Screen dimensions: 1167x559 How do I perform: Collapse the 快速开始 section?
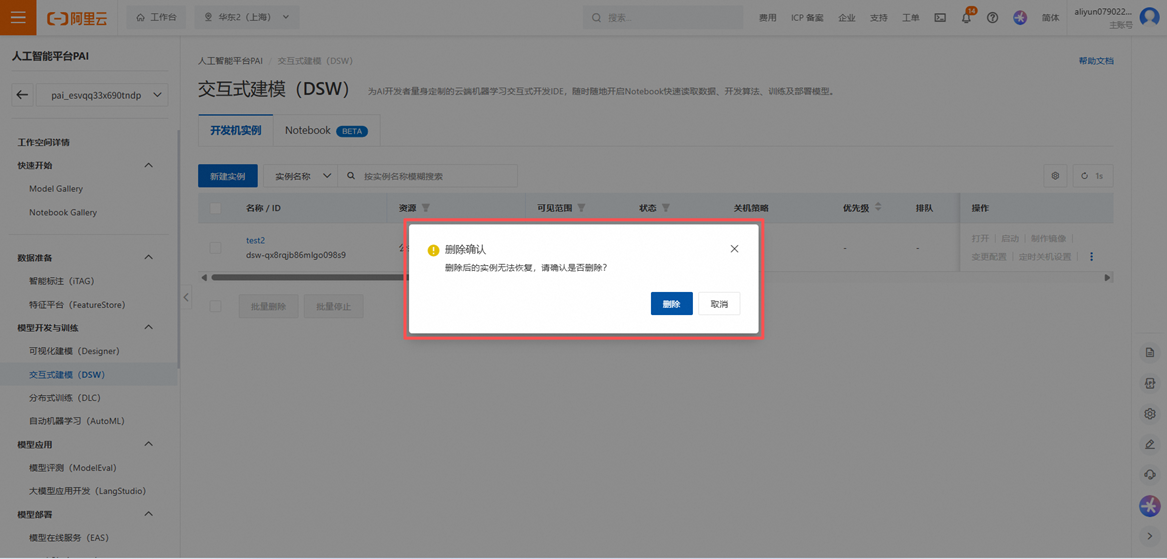pyautogui.click(x=148, y=165)
